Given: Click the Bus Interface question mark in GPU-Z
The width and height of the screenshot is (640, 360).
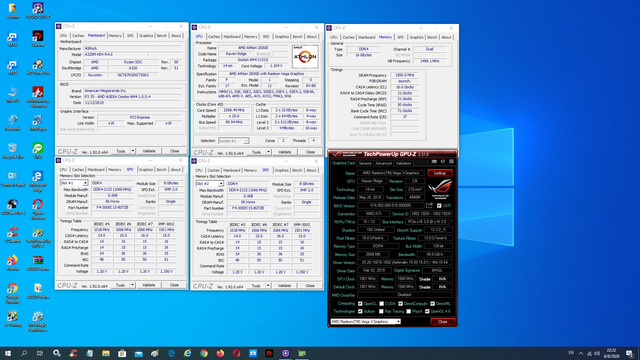Looking at the screenshot, I should 452,222.
